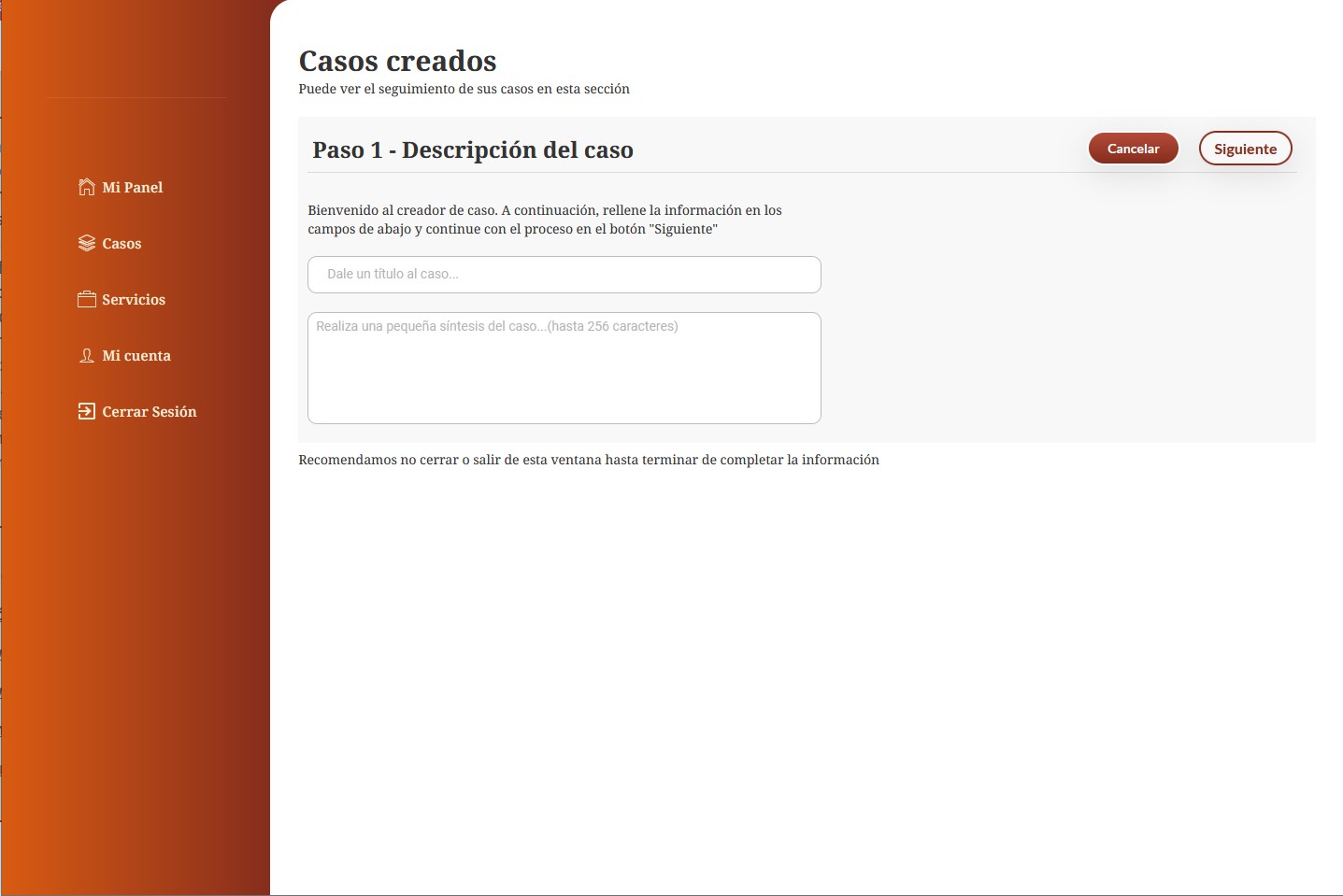Screen dimensions: 1343x896
Task: Click the exit arrow icon for Cerrar Sesión
Action: [87, 411]
